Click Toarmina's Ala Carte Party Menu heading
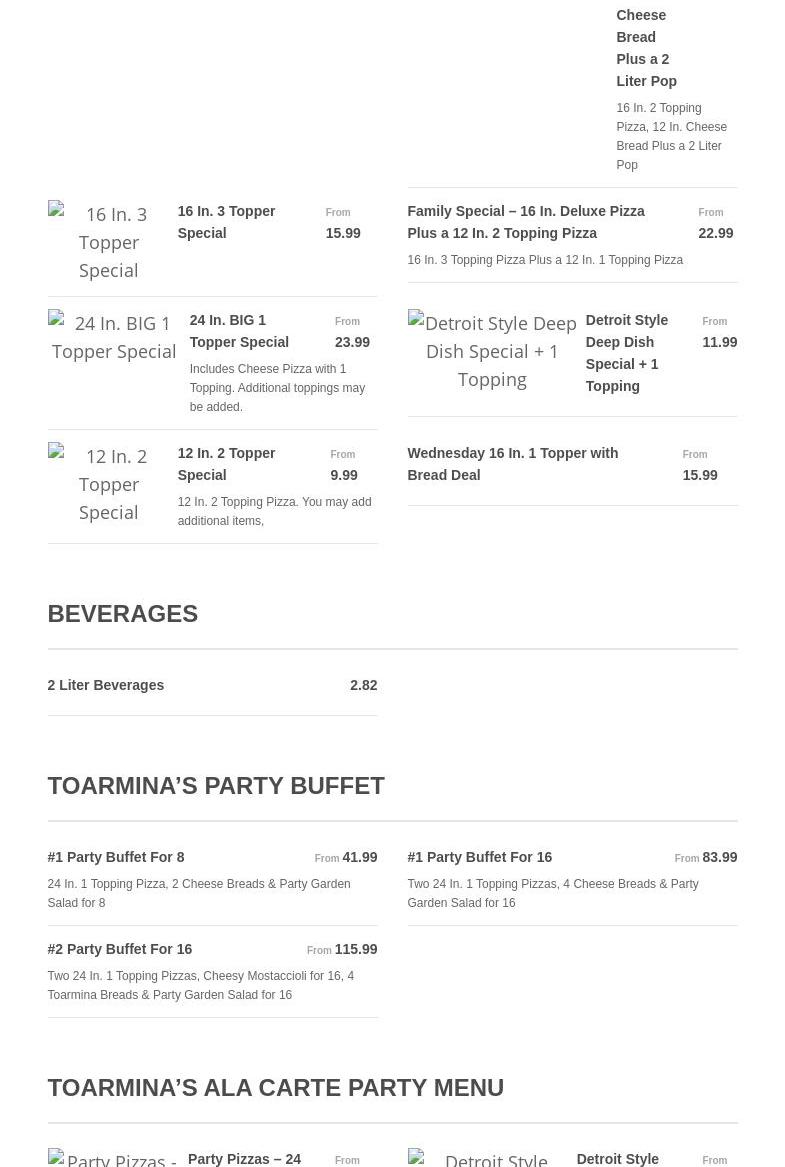This screenshot has width=785, height=1167. tap(275, 1087)
